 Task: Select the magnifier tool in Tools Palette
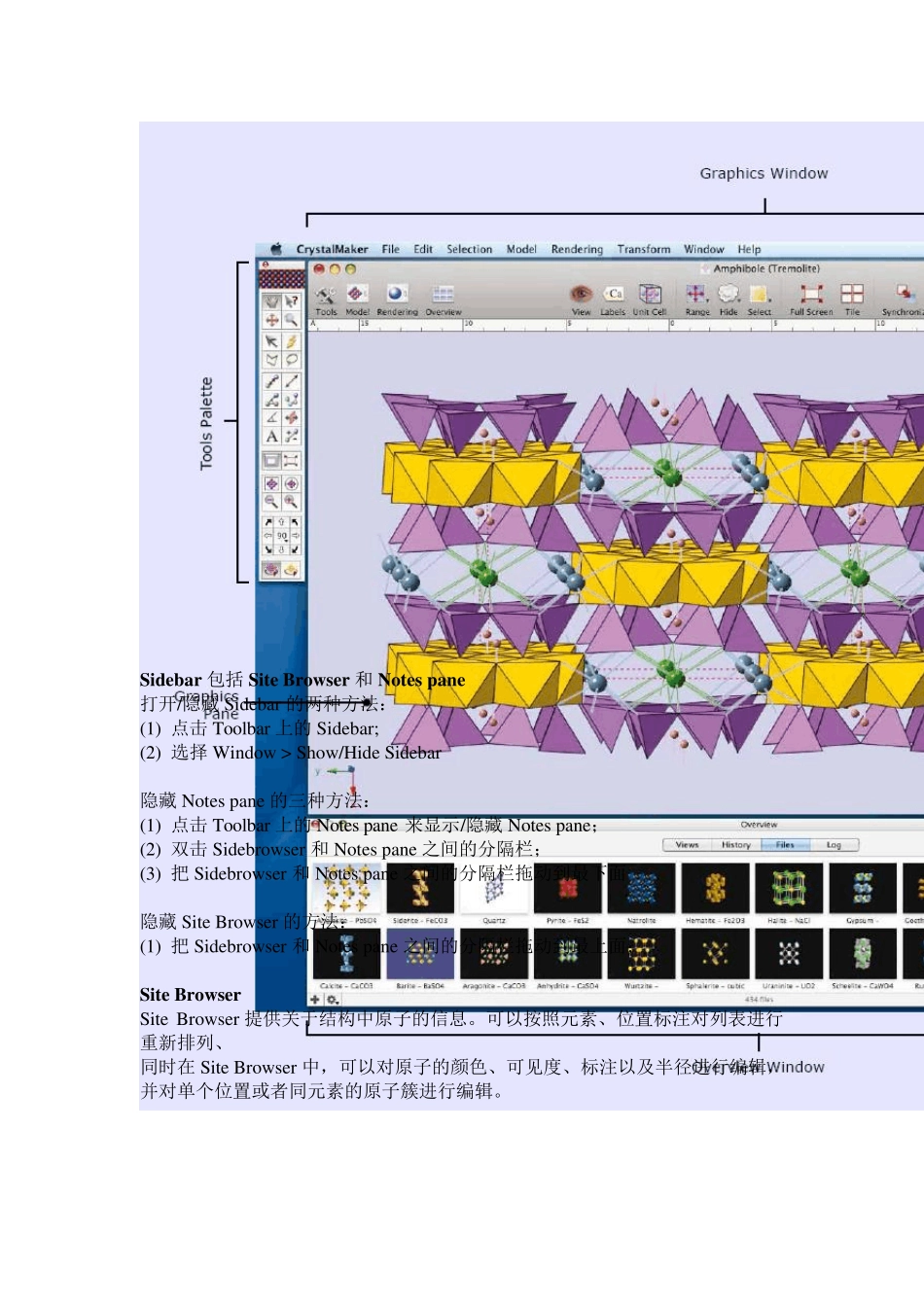point(291,320)
